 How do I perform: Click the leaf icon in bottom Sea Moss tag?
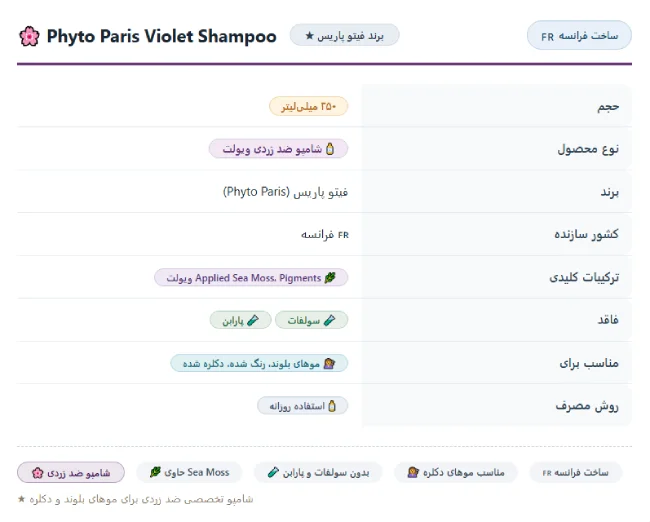coord(155,472)
